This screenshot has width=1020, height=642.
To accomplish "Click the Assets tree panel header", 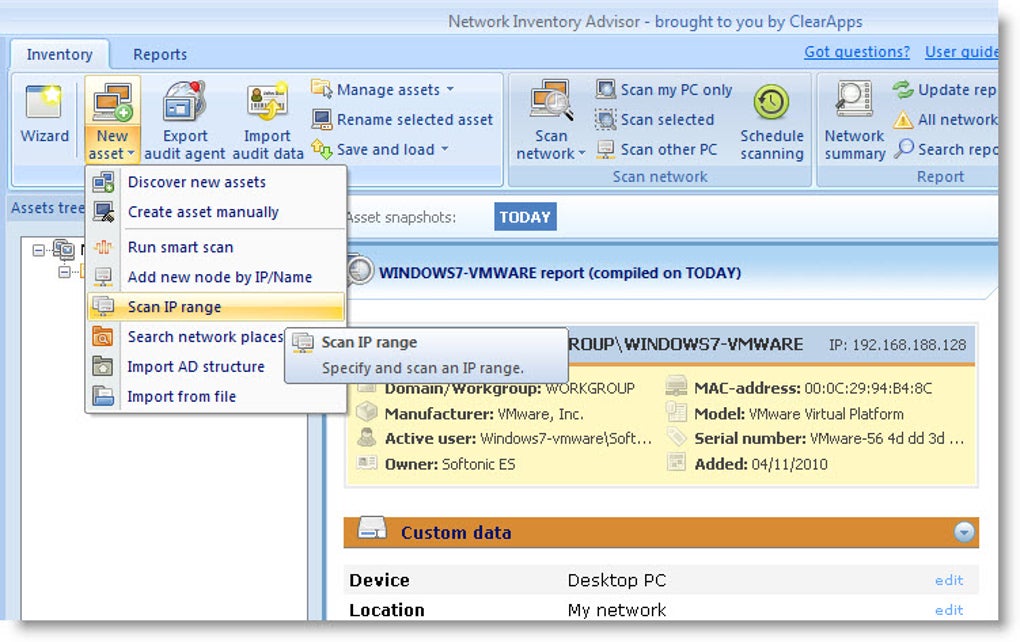I will 47,207.
